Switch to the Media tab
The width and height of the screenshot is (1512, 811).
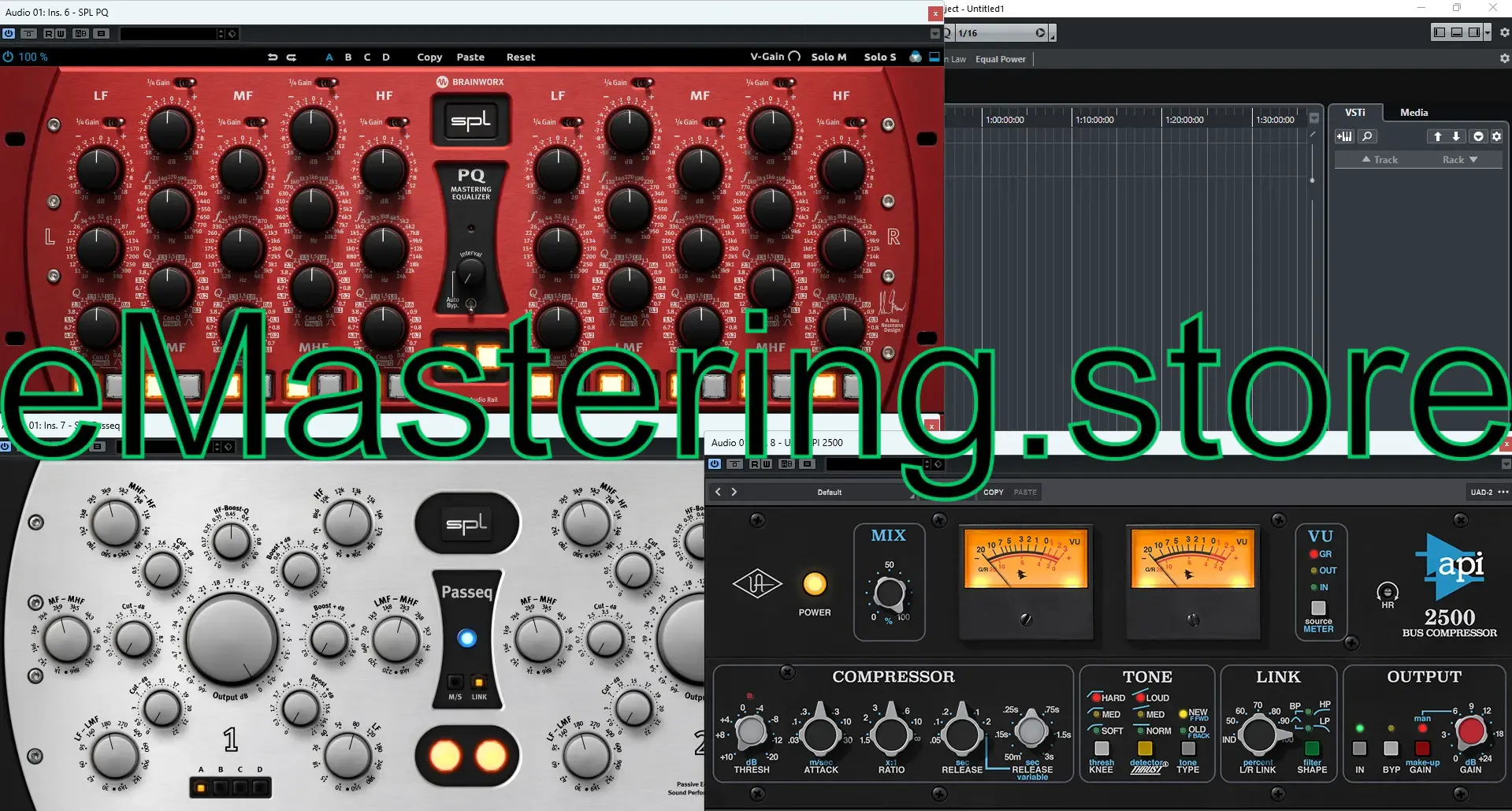point(1414,113)
